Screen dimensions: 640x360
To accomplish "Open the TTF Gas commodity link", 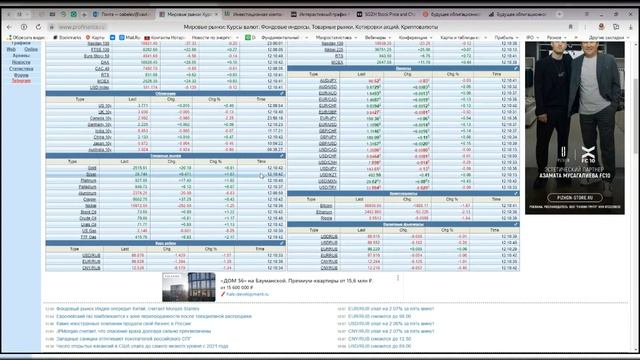I will point(89,237).
